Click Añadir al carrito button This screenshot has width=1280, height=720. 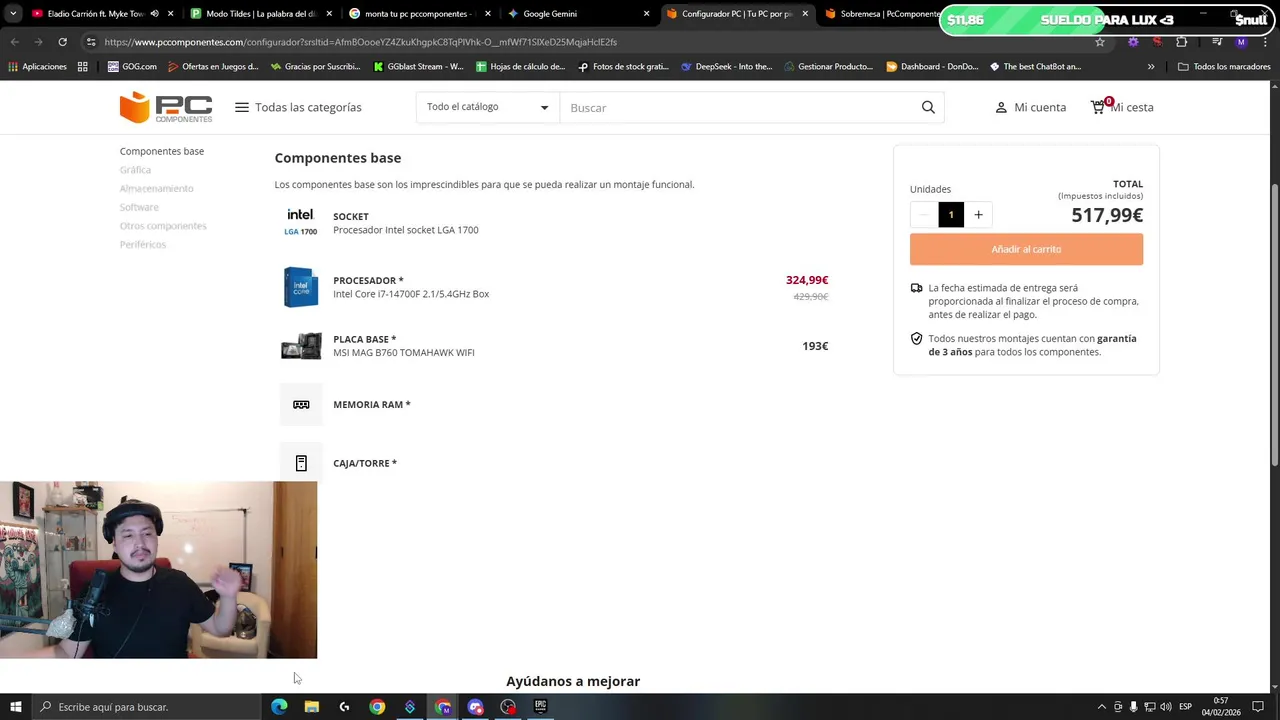(x=1026, y=249)
